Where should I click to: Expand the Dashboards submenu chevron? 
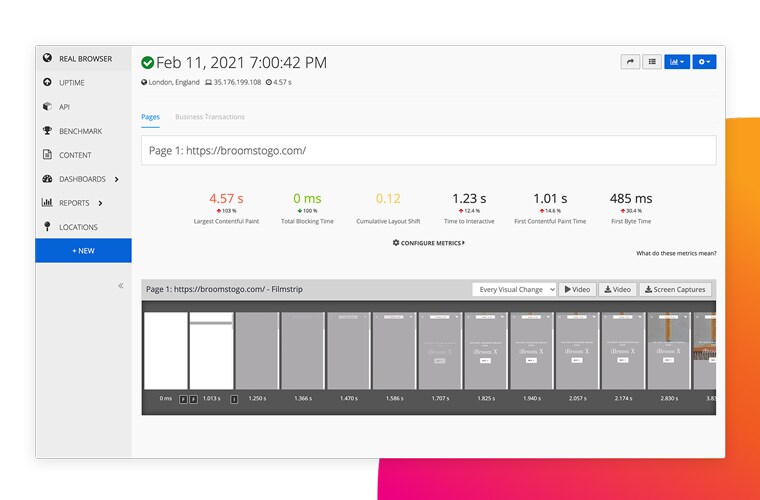116,179
